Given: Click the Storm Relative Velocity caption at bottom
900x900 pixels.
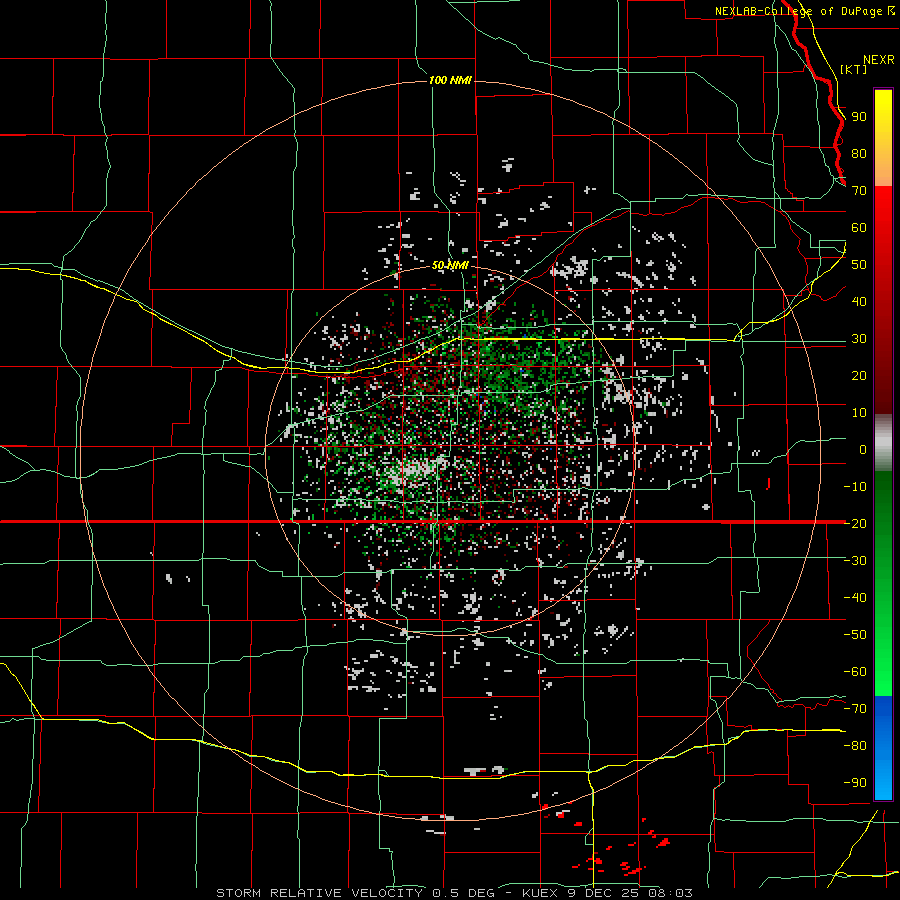Looking at the screenshot, I should (x=454, y=893).
